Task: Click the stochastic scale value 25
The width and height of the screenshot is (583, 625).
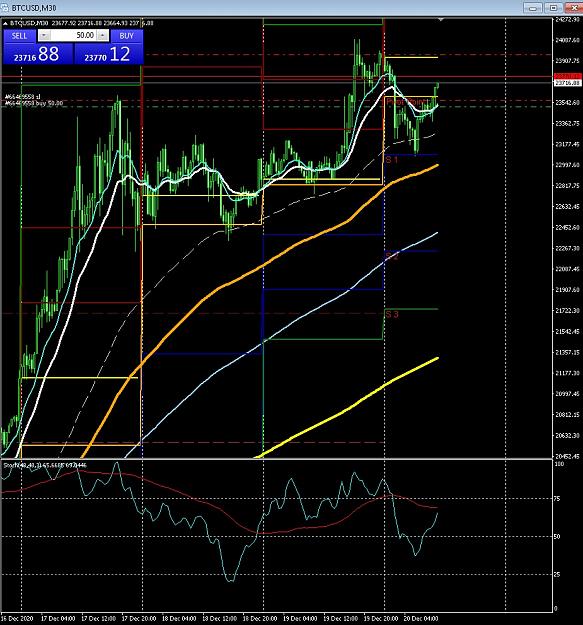Action: click(x=557, y=574)
